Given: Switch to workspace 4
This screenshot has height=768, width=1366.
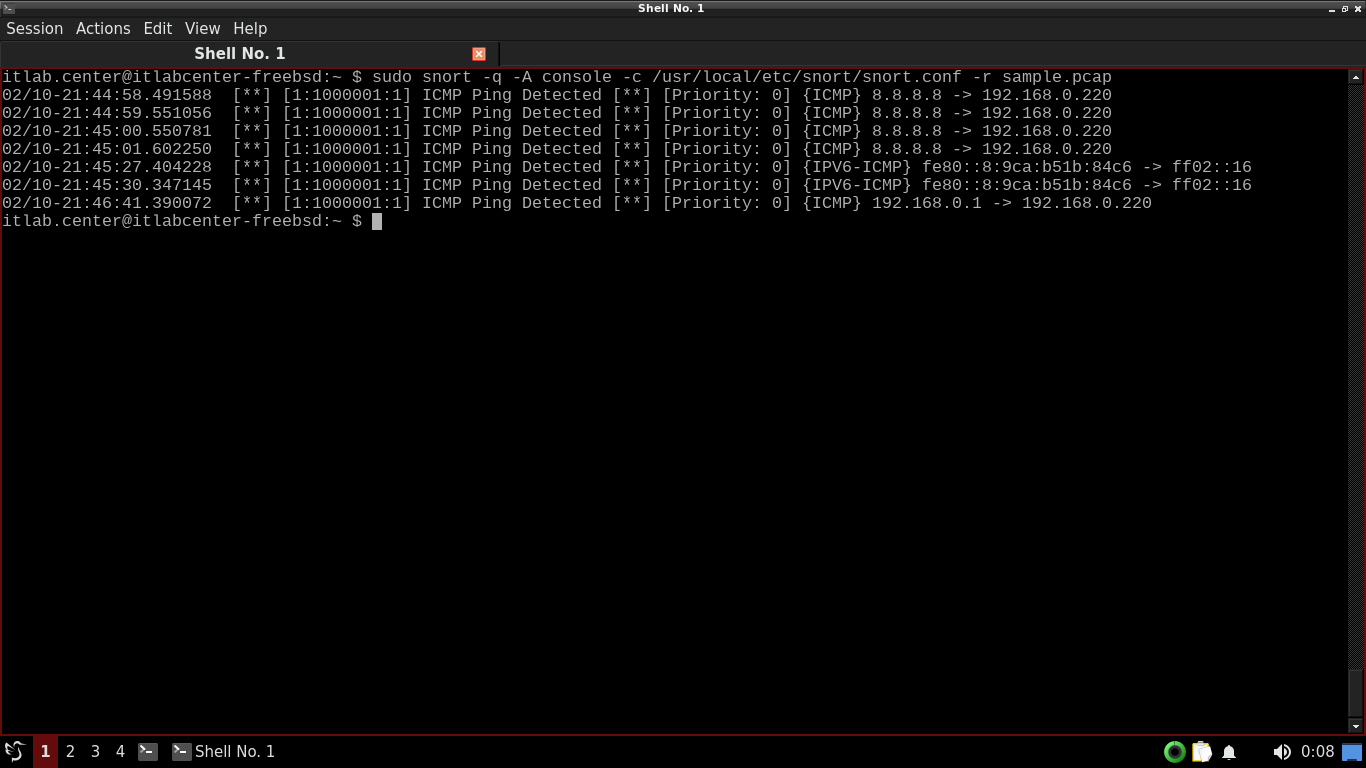Looking at the screenshot, I should coord(120,751).
